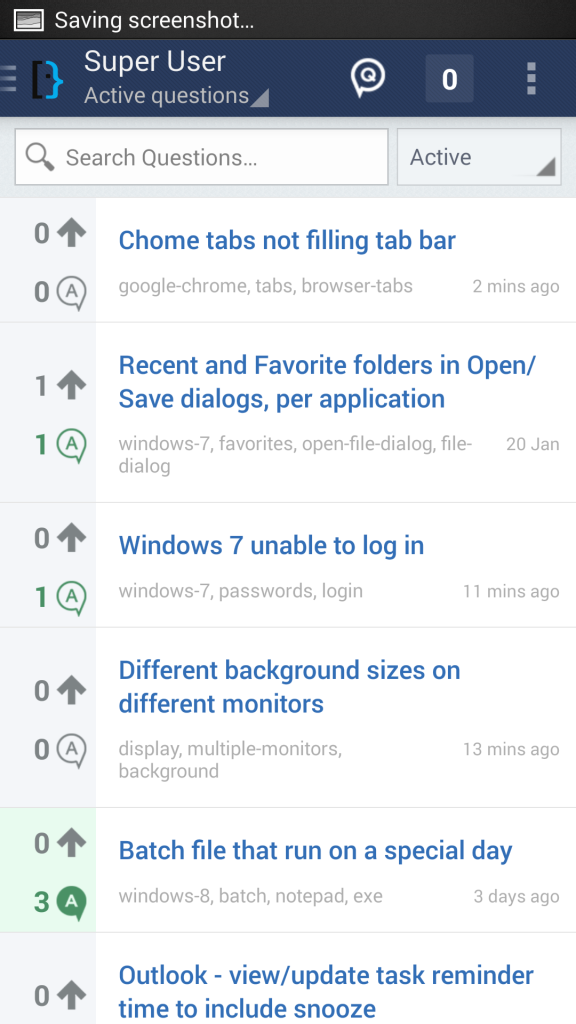This screenshot has width=576, height=1024.
Task: Focus the Search Questions input field
Action: click(x=202, y=157)
